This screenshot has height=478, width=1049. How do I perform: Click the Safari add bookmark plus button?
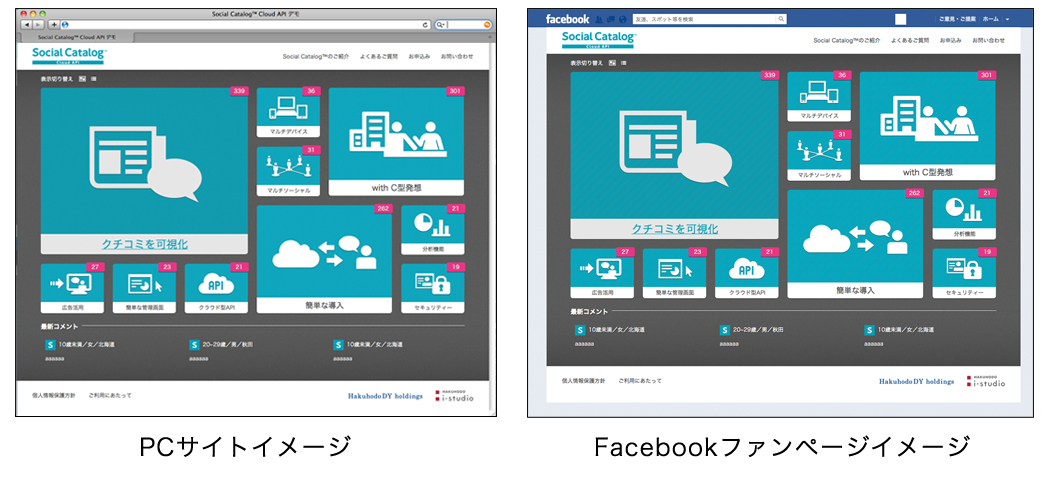click(54, 24)
